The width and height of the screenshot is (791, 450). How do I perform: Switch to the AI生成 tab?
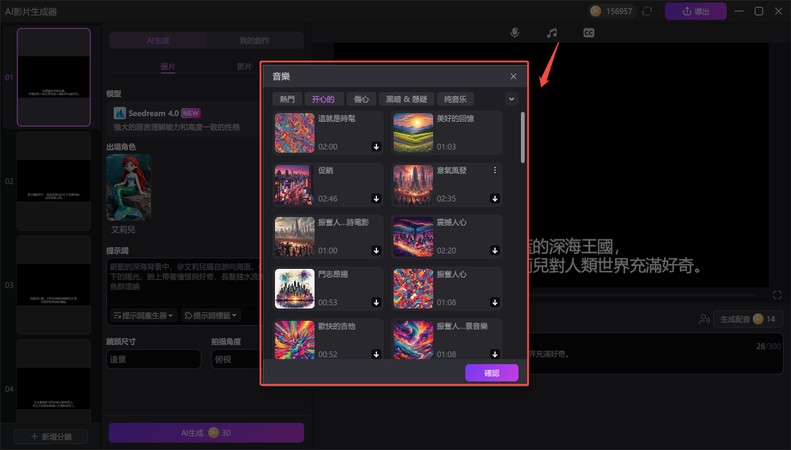tap(158, 40)
